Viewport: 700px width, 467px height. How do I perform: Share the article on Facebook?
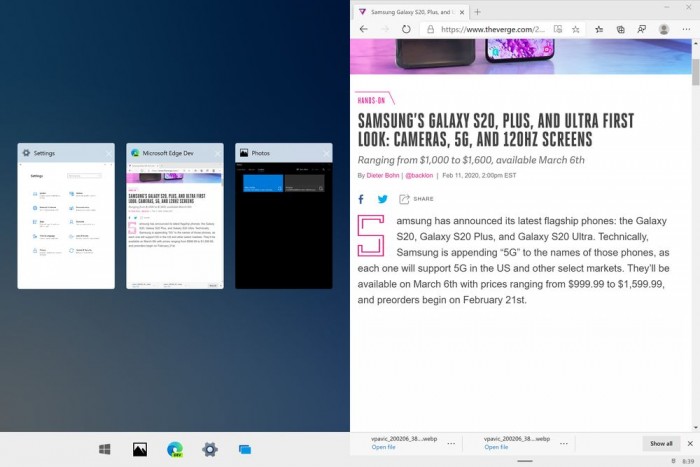(361, 199)
